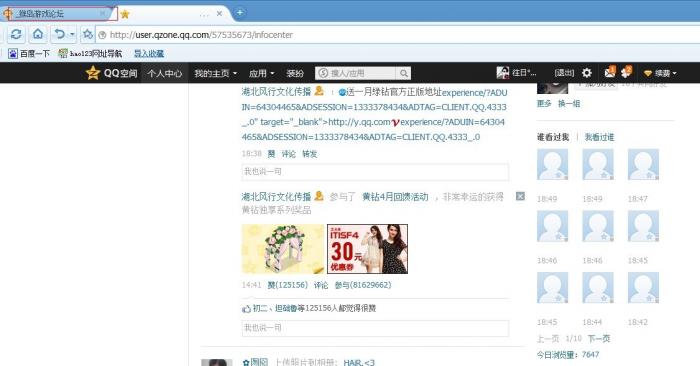700x366 pixels.
Task: Click 评论 on the 14:41 post
Action: 321,285
